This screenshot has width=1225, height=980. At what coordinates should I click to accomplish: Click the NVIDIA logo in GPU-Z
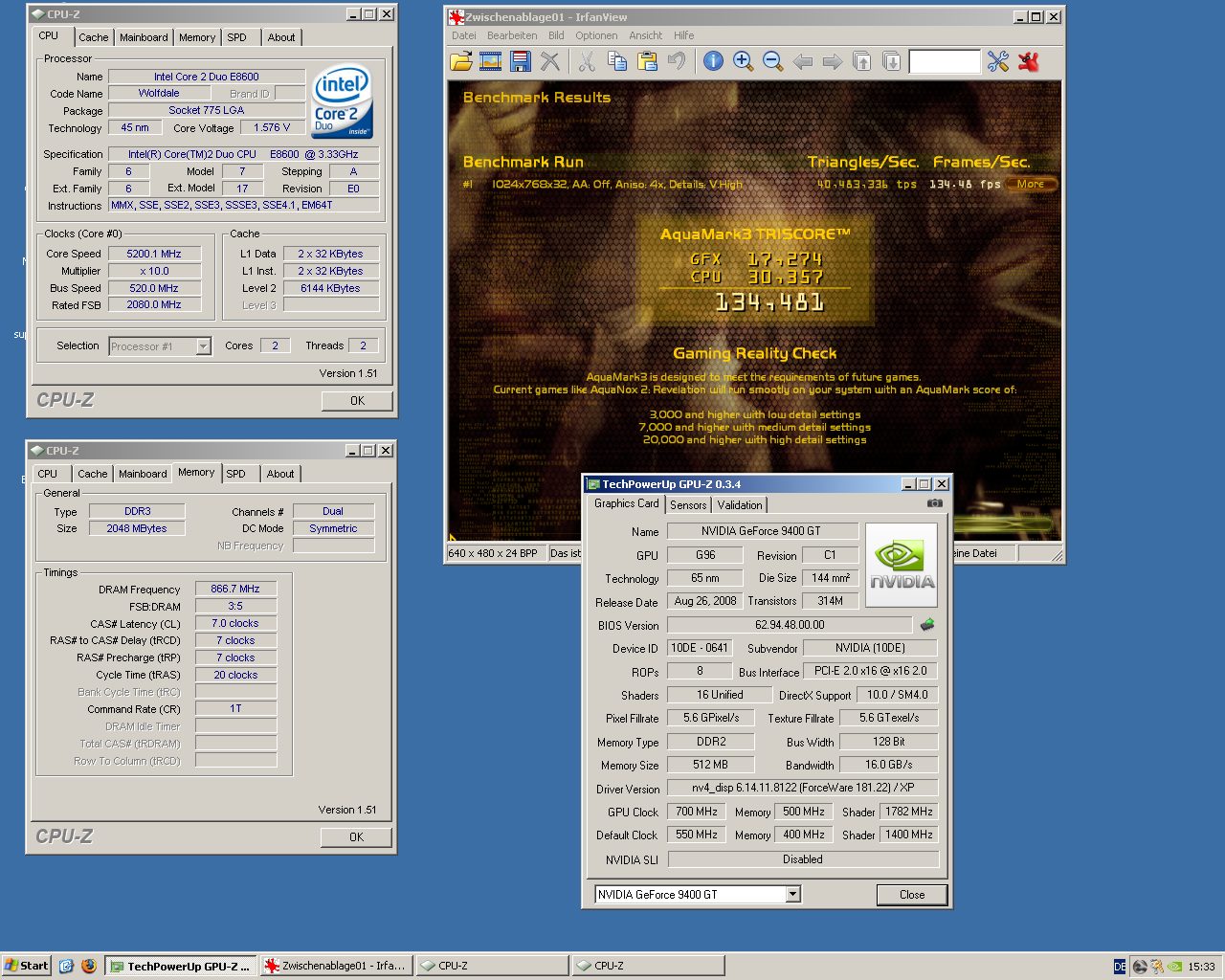tap(902, 565)
